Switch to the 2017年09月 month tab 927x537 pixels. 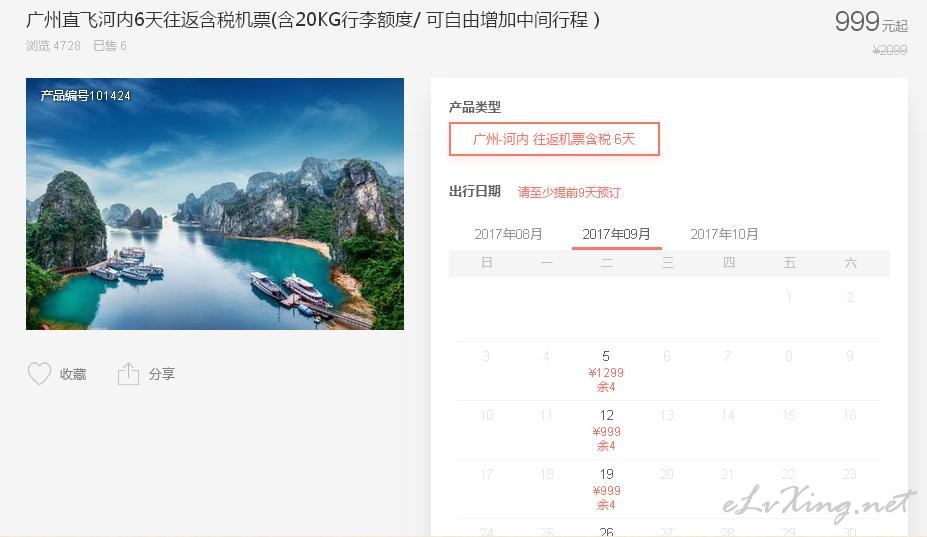(x=616, y=234)
